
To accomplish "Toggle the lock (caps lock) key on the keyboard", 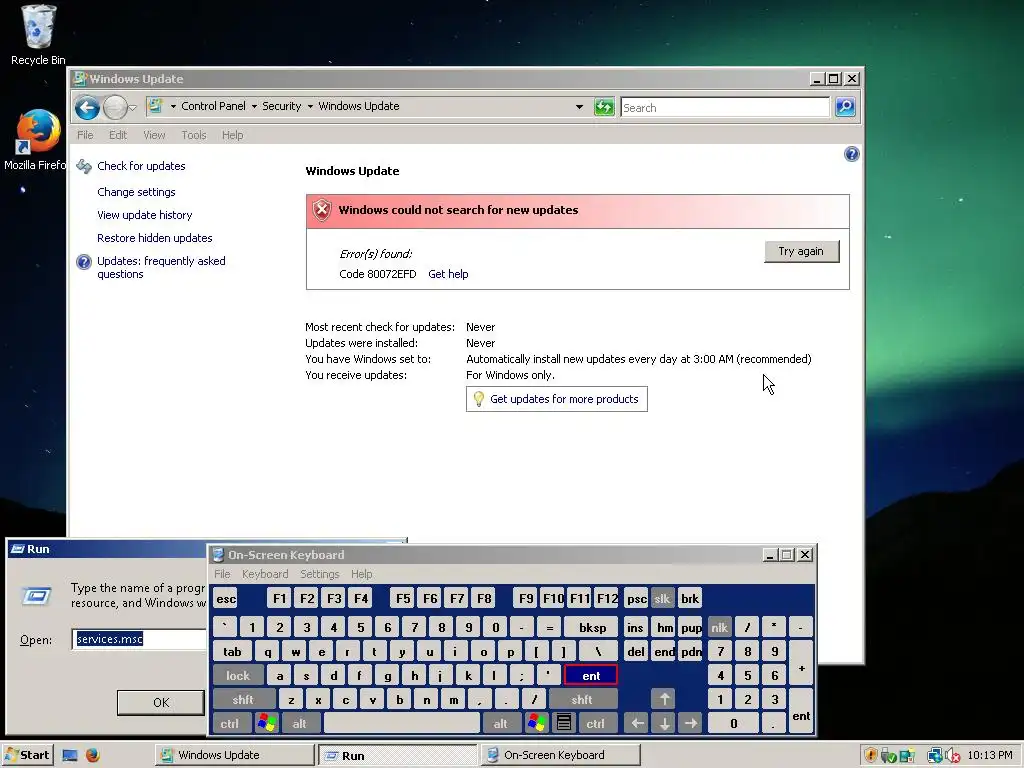I will click(x=238, y=675).
